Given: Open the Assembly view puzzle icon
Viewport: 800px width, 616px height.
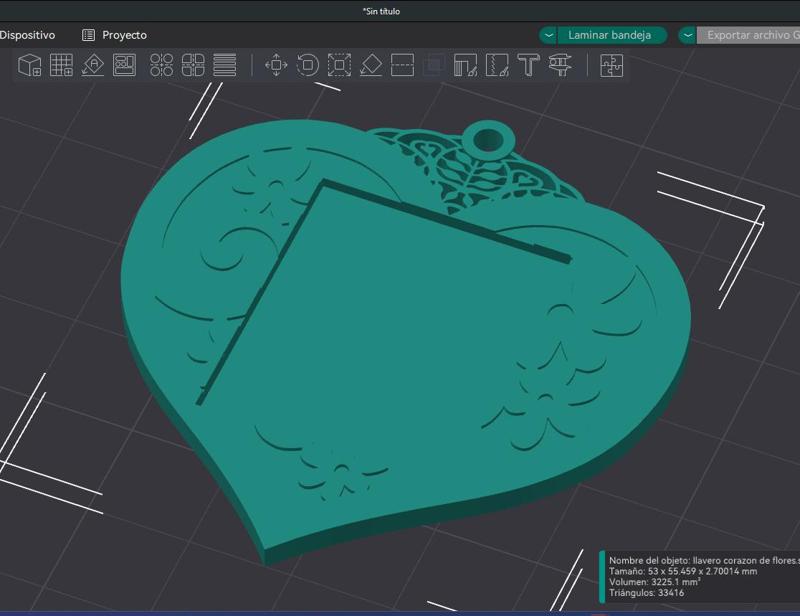Looking at the screenshot, I should pyautogui.click(x=611, y=65).
